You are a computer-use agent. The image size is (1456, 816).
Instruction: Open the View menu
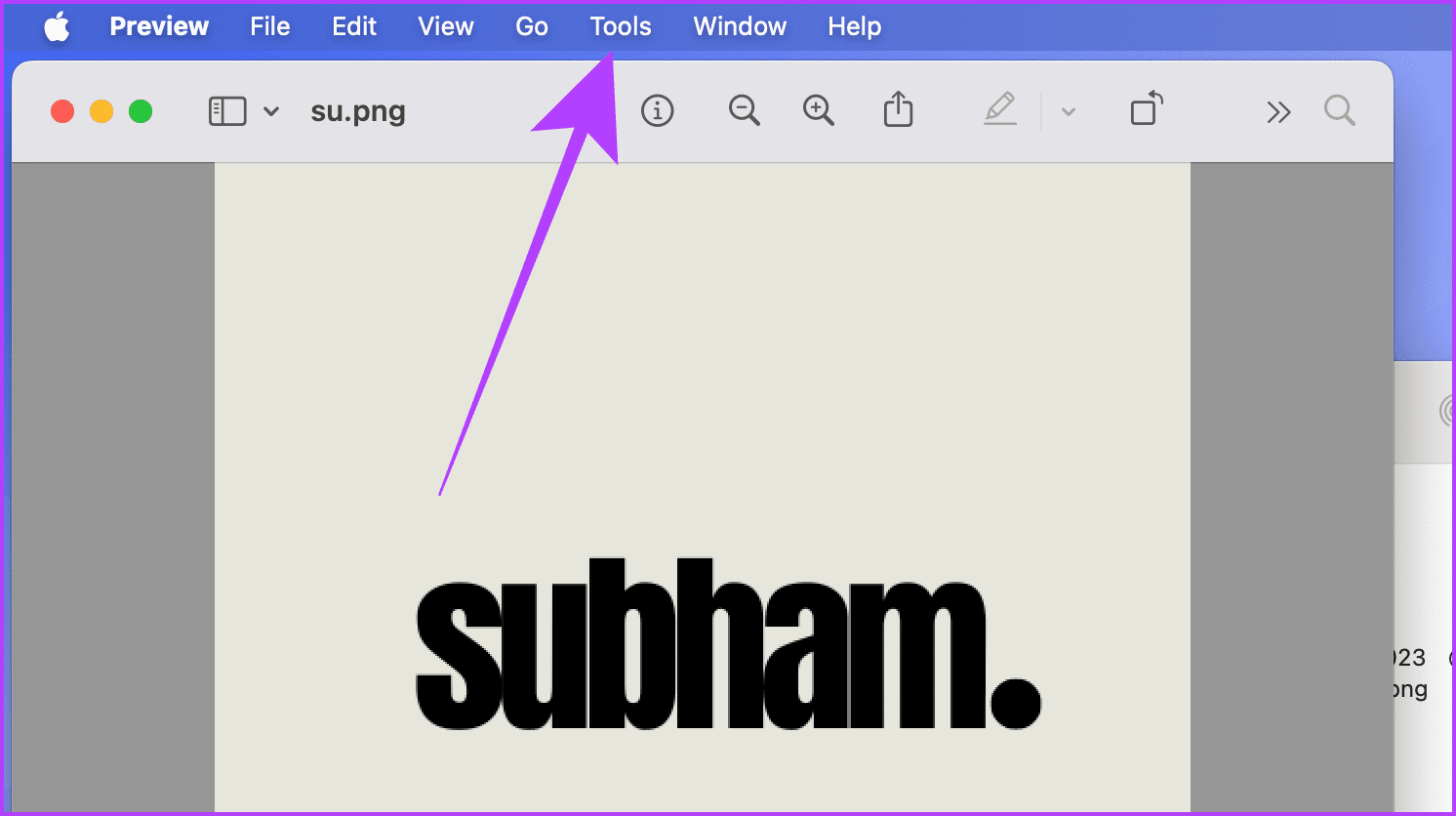(445, 26)
